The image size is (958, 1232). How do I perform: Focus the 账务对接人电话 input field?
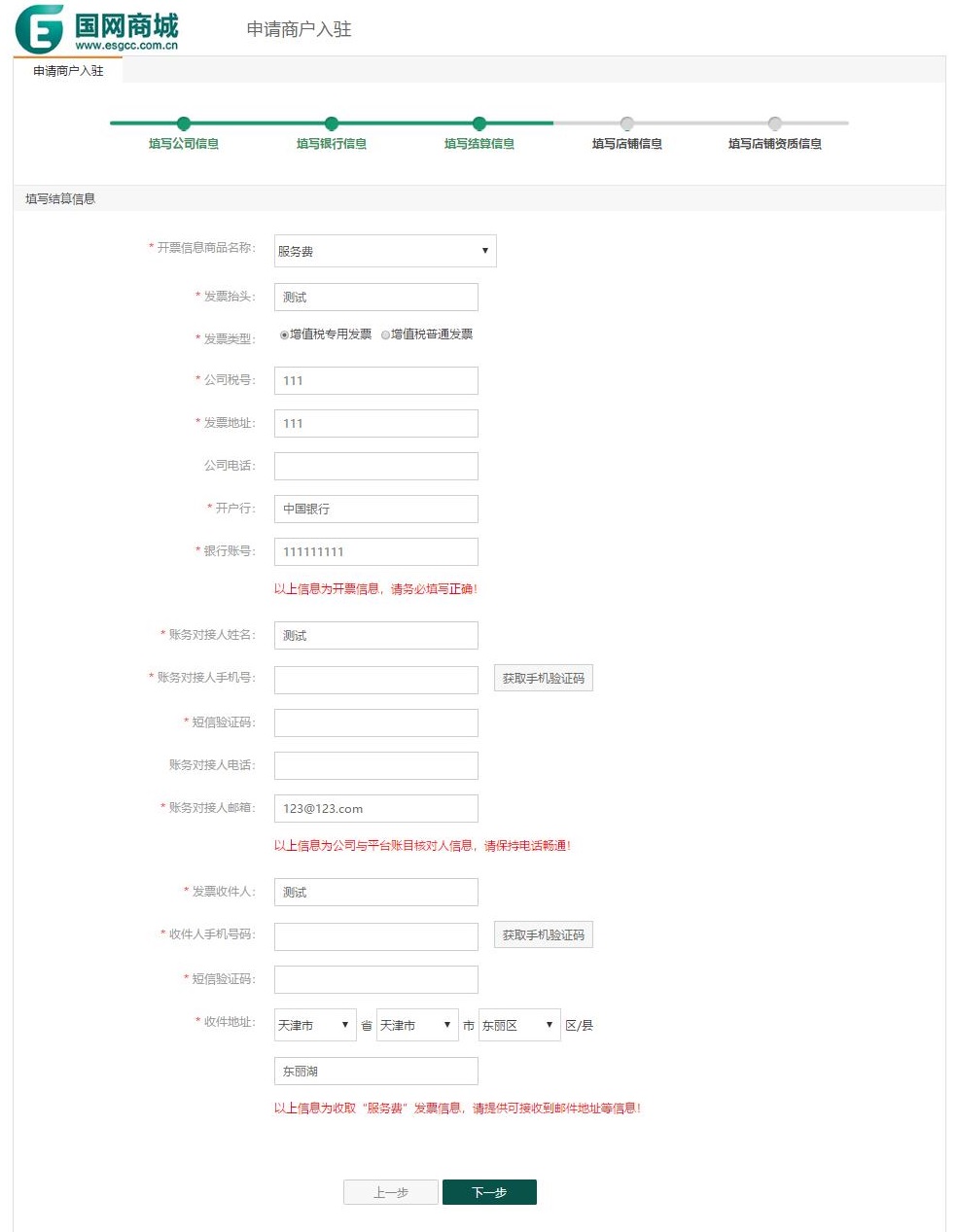[x=376, y=765]
